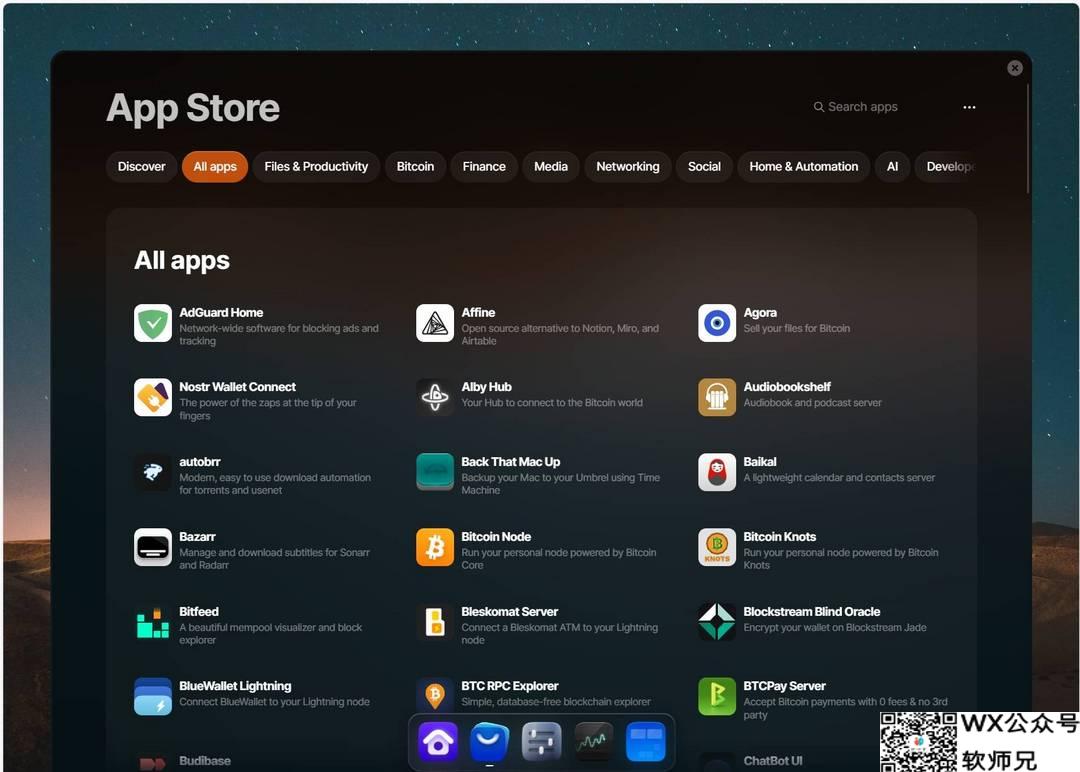The image size is (1080, 772).
Task: Click the App Store window scrollbar
Action: point(1028,138)
